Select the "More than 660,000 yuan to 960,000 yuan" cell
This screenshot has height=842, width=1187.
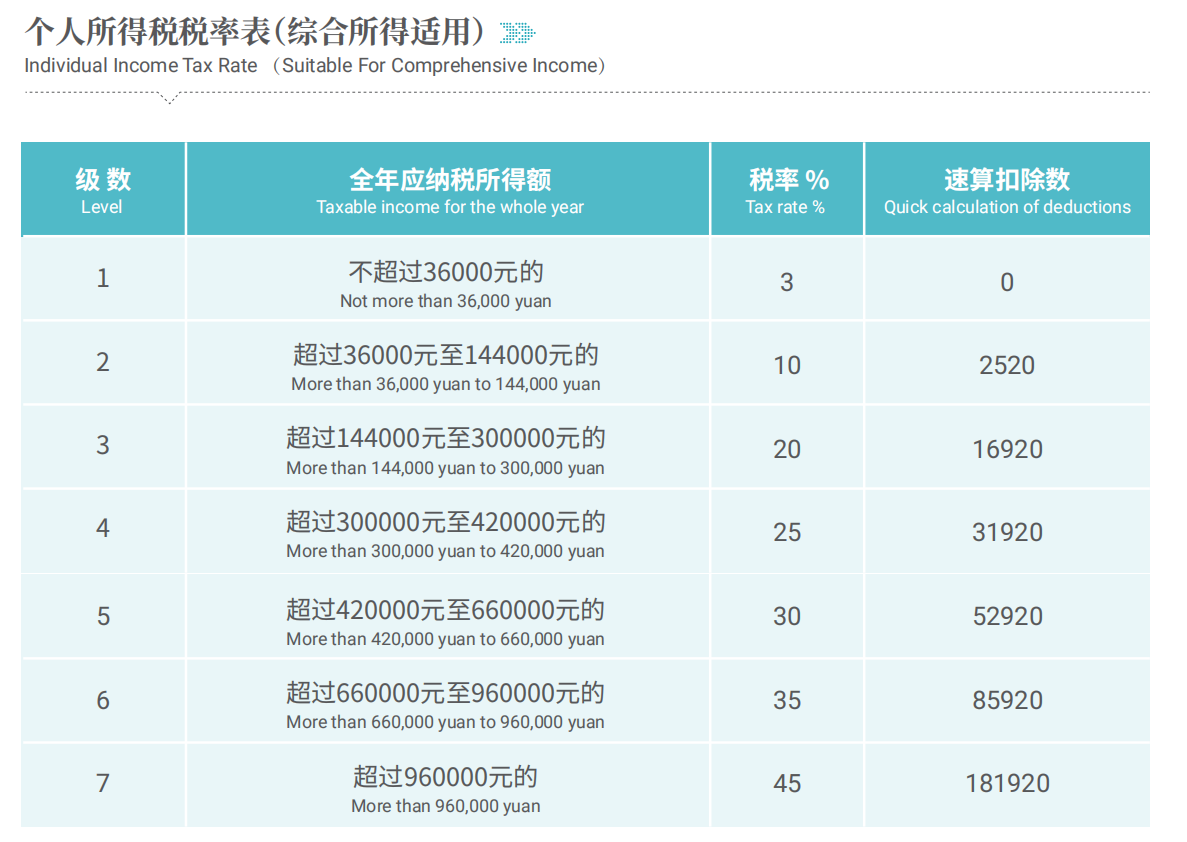(x=446, y=706)
